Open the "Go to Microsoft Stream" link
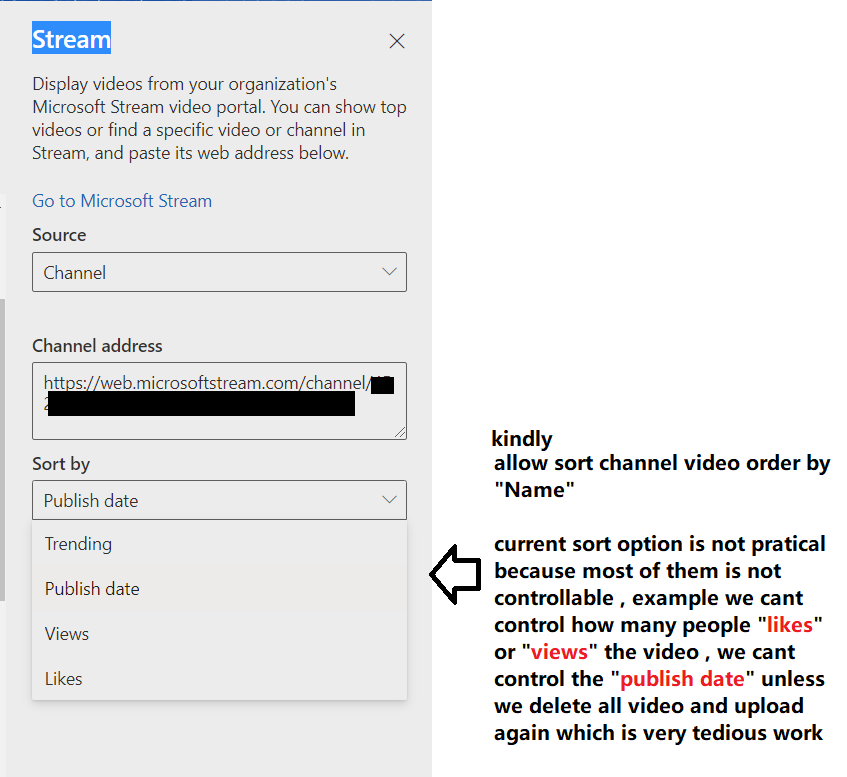This screenshot has height=777, width=847. coord(121,201)
